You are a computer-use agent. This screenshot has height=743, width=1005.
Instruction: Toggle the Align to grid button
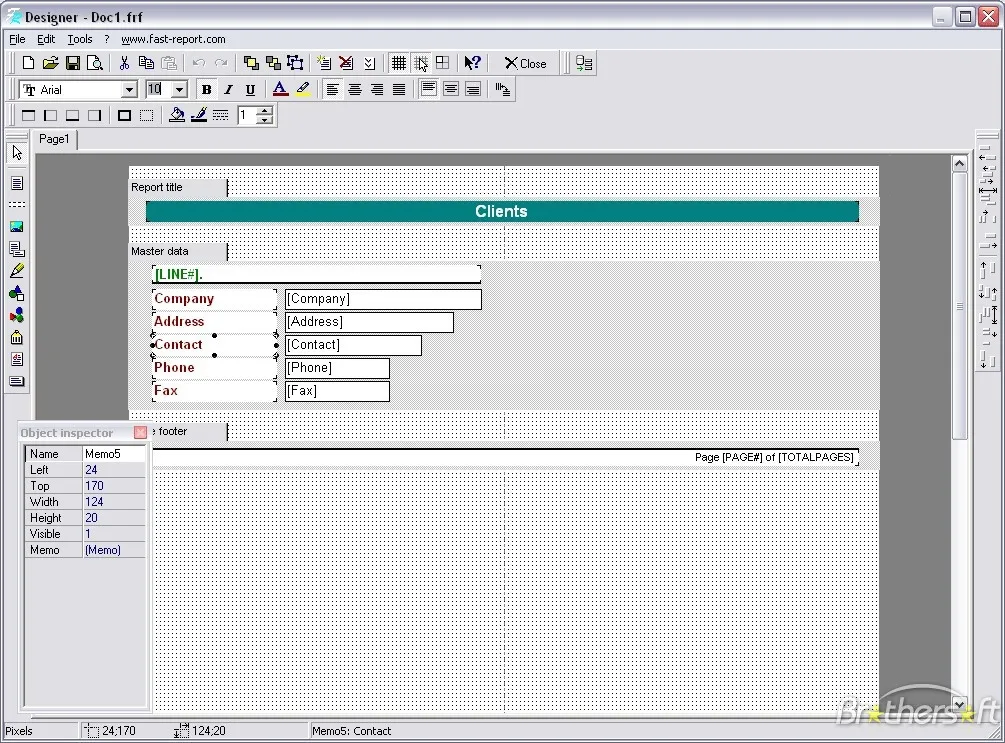point(421,63)
